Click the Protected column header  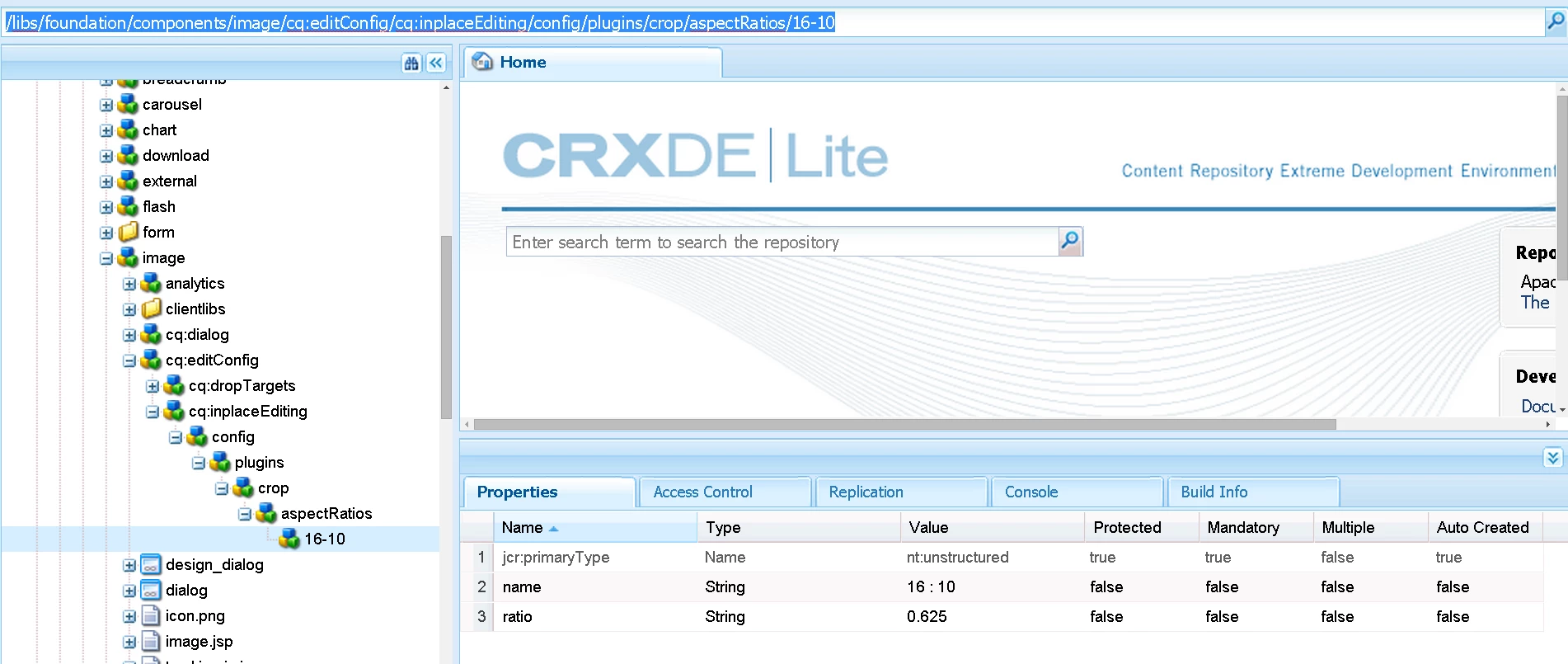click(1142, 527)
